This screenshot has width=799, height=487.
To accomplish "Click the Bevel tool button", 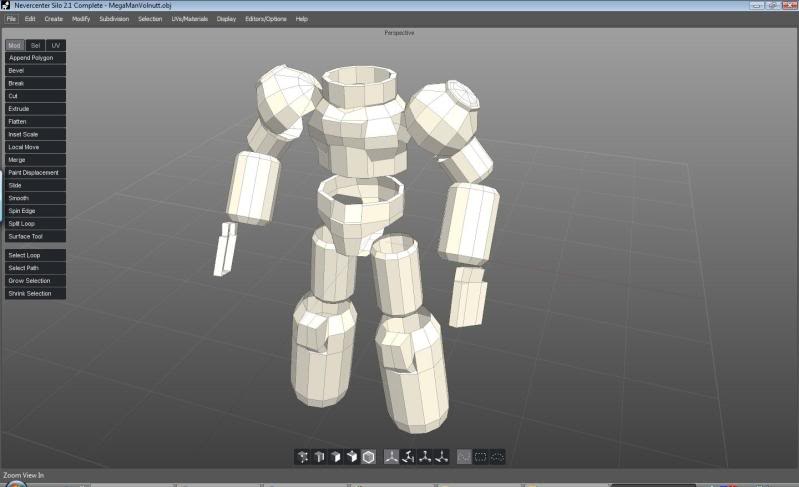I will point(35,70).
